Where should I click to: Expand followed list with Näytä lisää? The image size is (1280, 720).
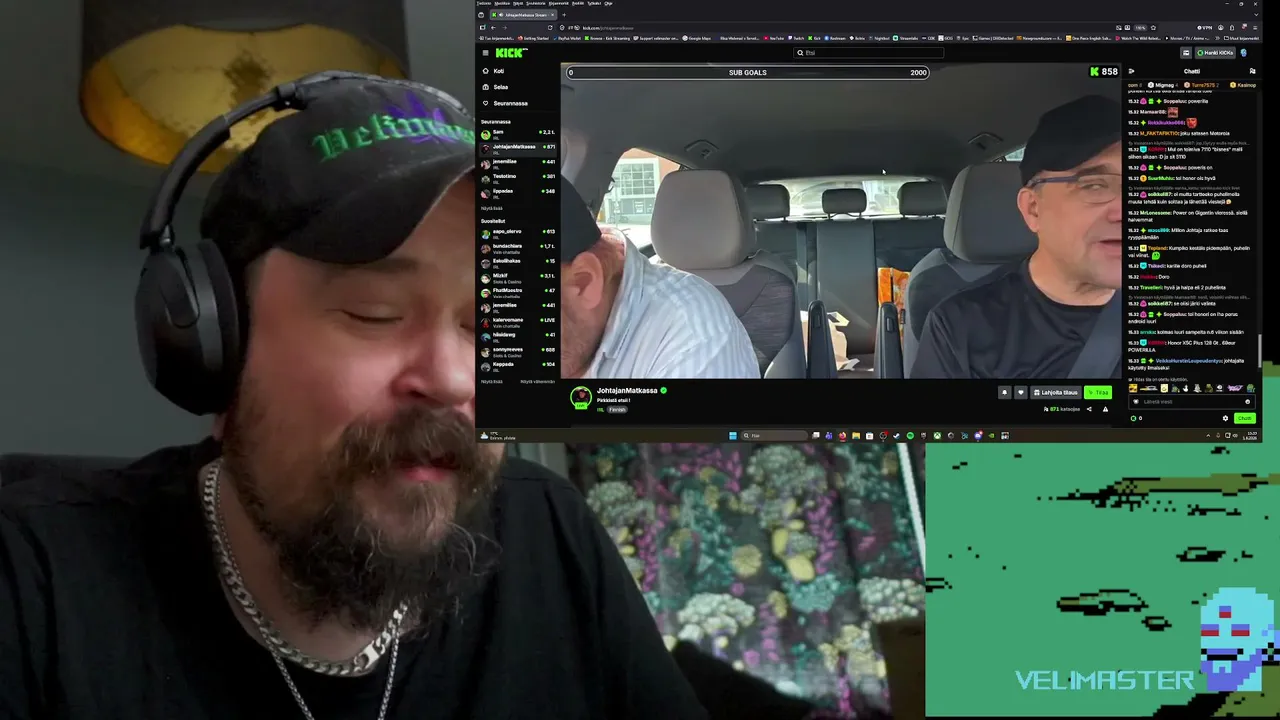click(491, 208)
